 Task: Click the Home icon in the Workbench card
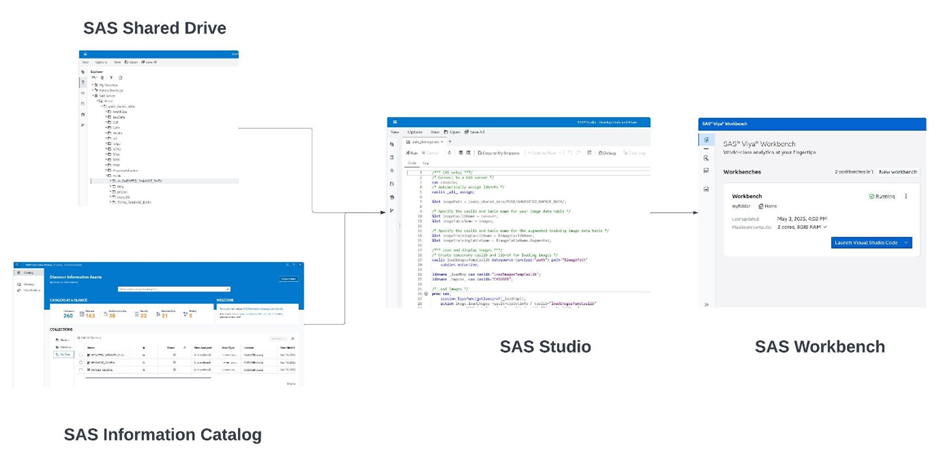pyautogui.click(x=761, y=206)
